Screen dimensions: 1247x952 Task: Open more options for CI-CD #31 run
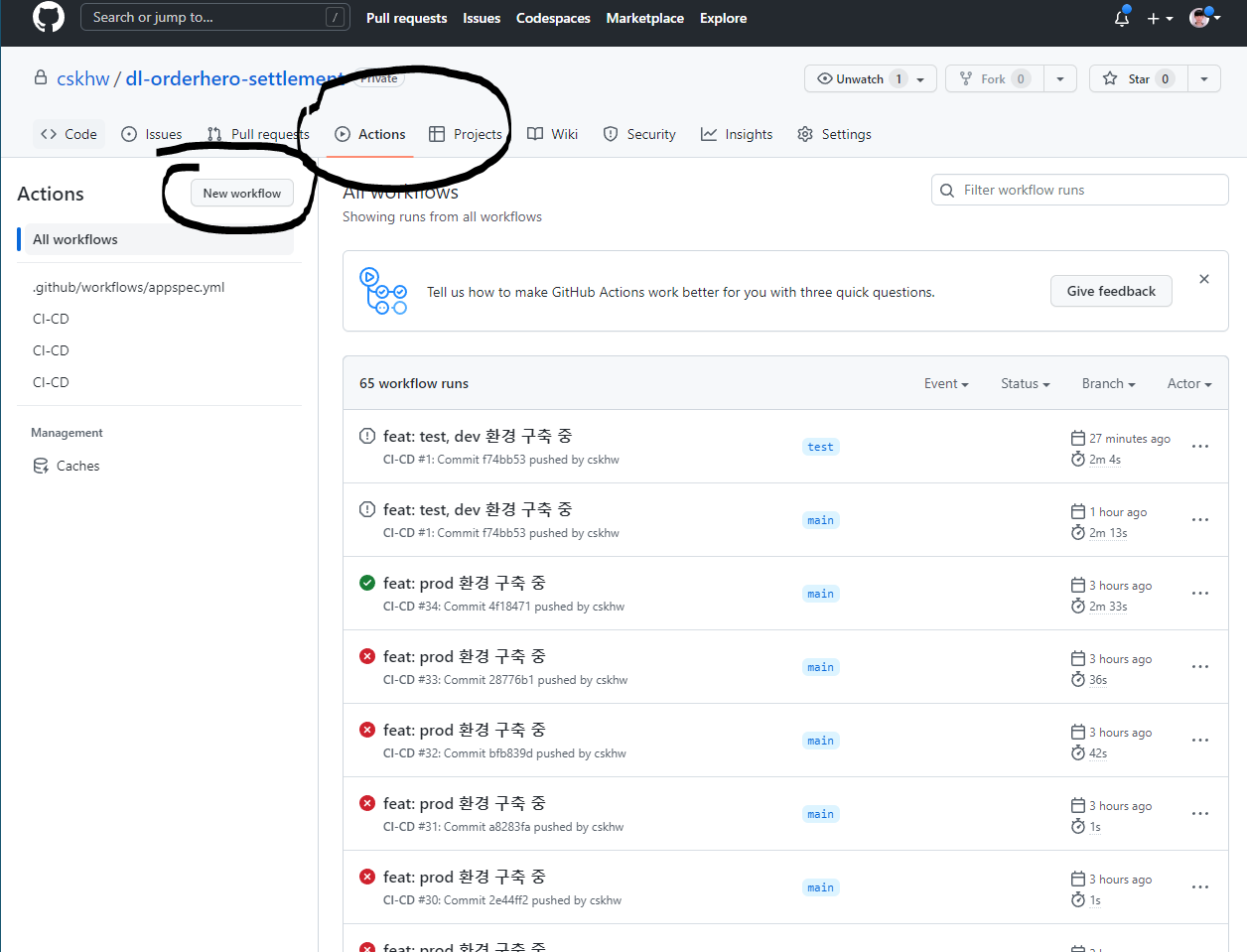tap(1200, 814)
